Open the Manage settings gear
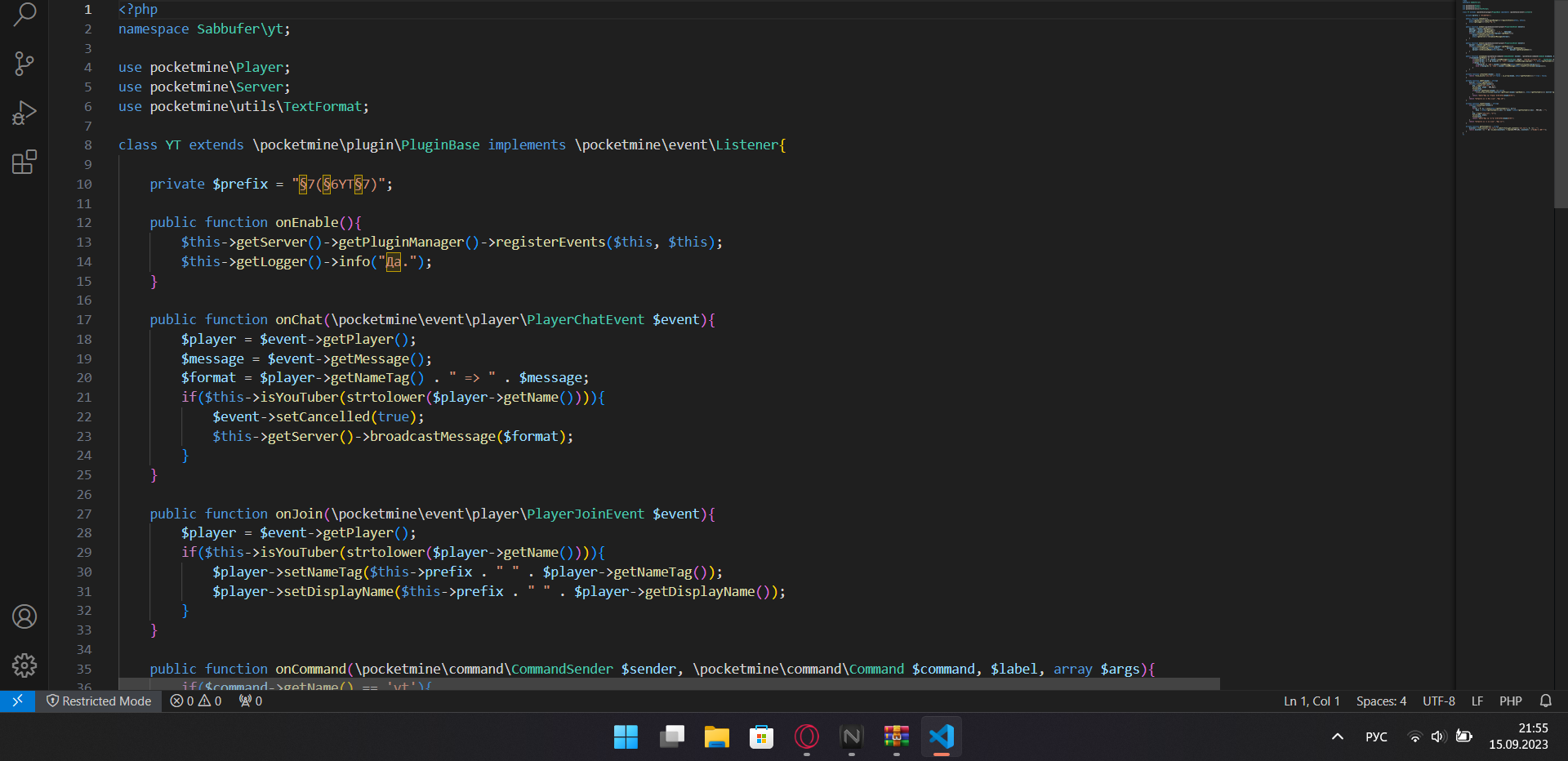This screenshot has width=1568, height=761. tap(24, 665)
